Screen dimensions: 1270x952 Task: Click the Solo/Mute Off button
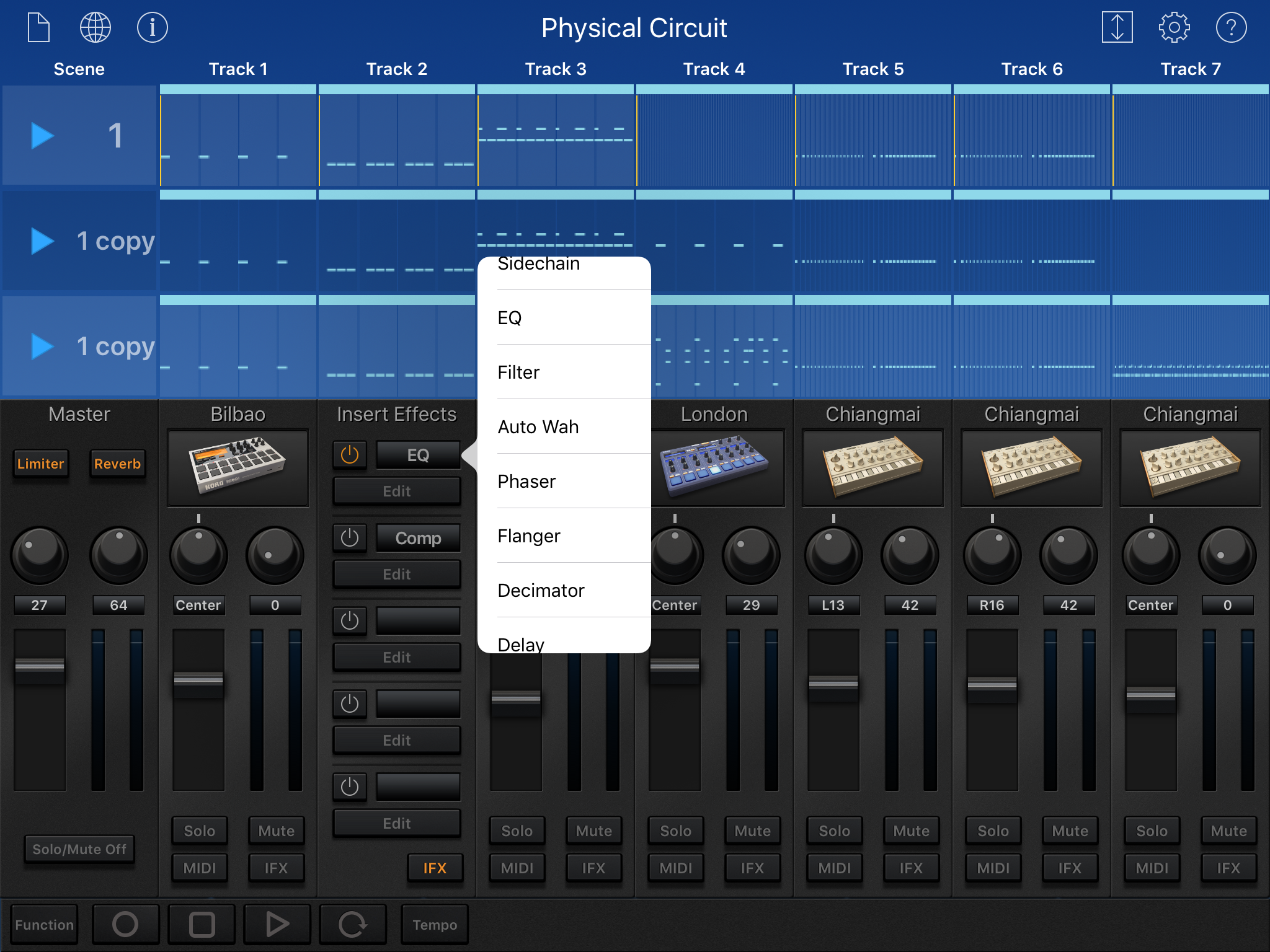(x=79, y=849)
